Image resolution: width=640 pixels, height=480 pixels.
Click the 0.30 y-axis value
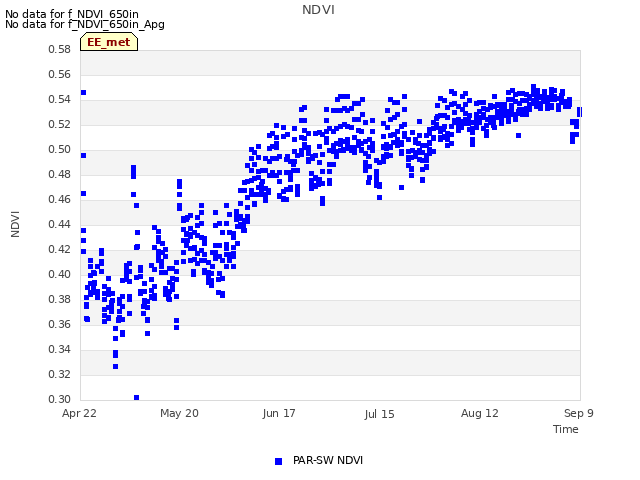tap(60, 399)
